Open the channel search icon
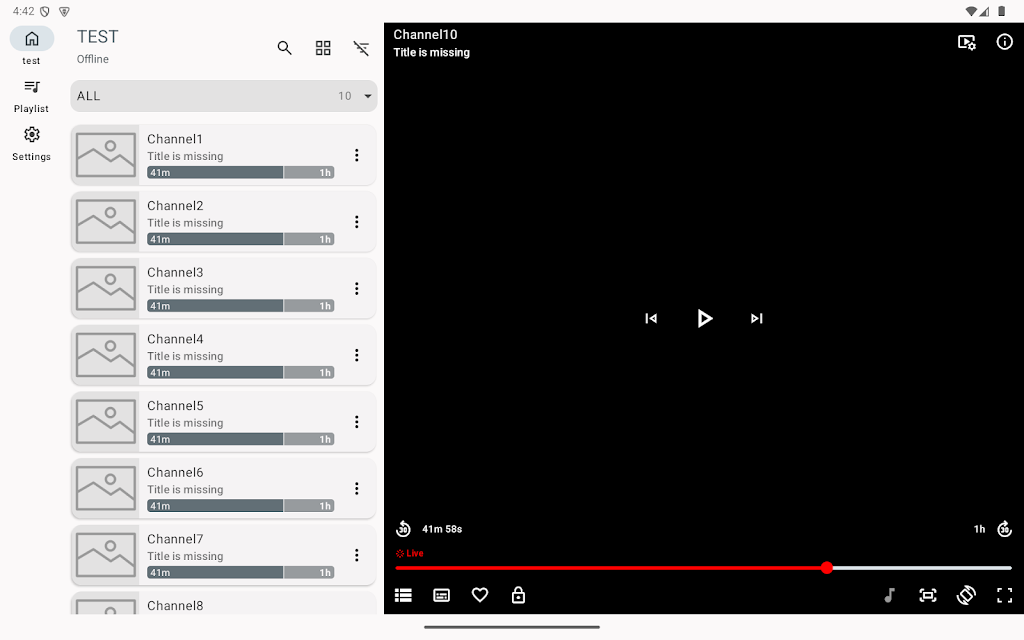Image resolution: width=1024 pixels, height=640 pixels. tap(285, 48)
